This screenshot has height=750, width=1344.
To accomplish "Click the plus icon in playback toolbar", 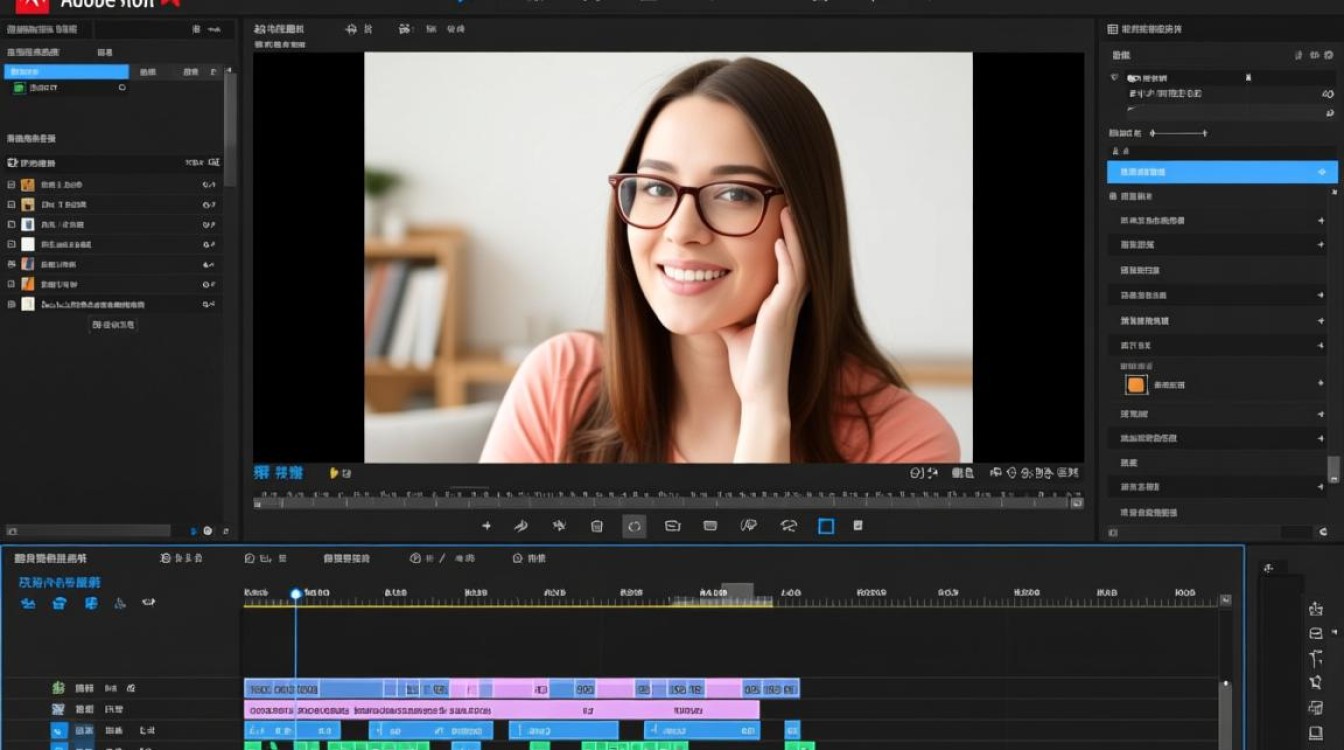I will pos(487,526).
